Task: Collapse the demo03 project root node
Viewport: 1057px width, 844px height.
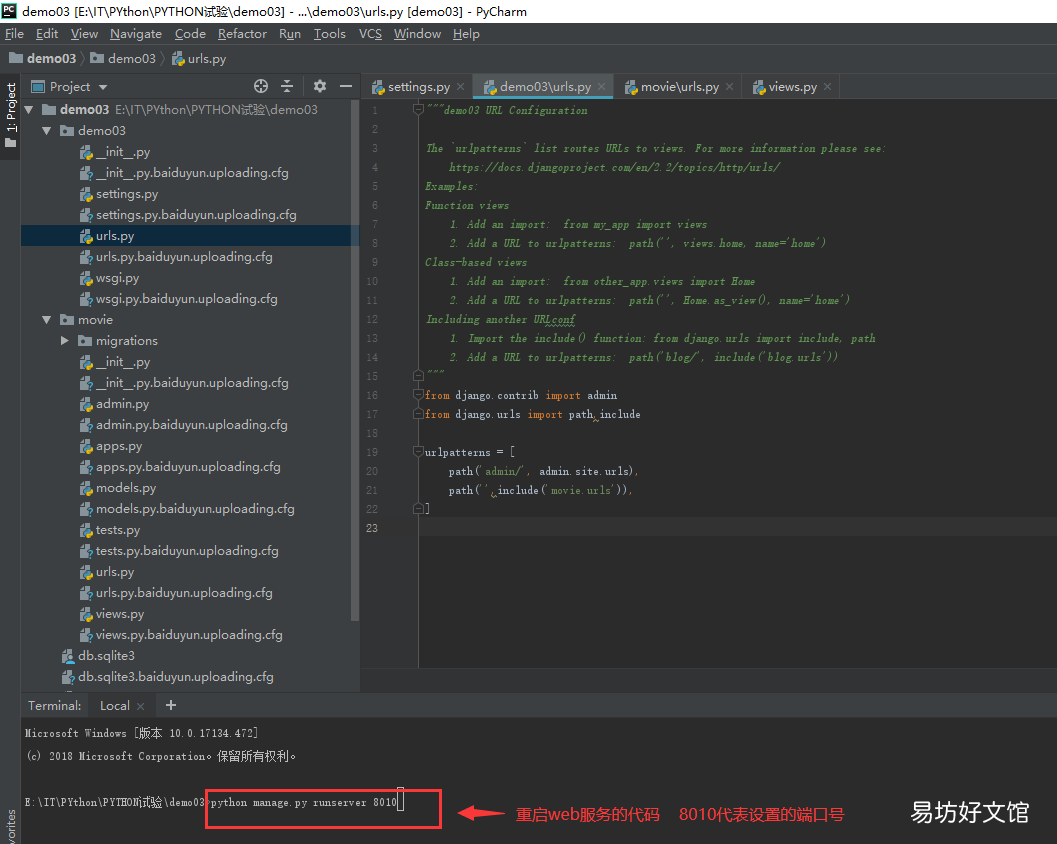Action: 29,110
